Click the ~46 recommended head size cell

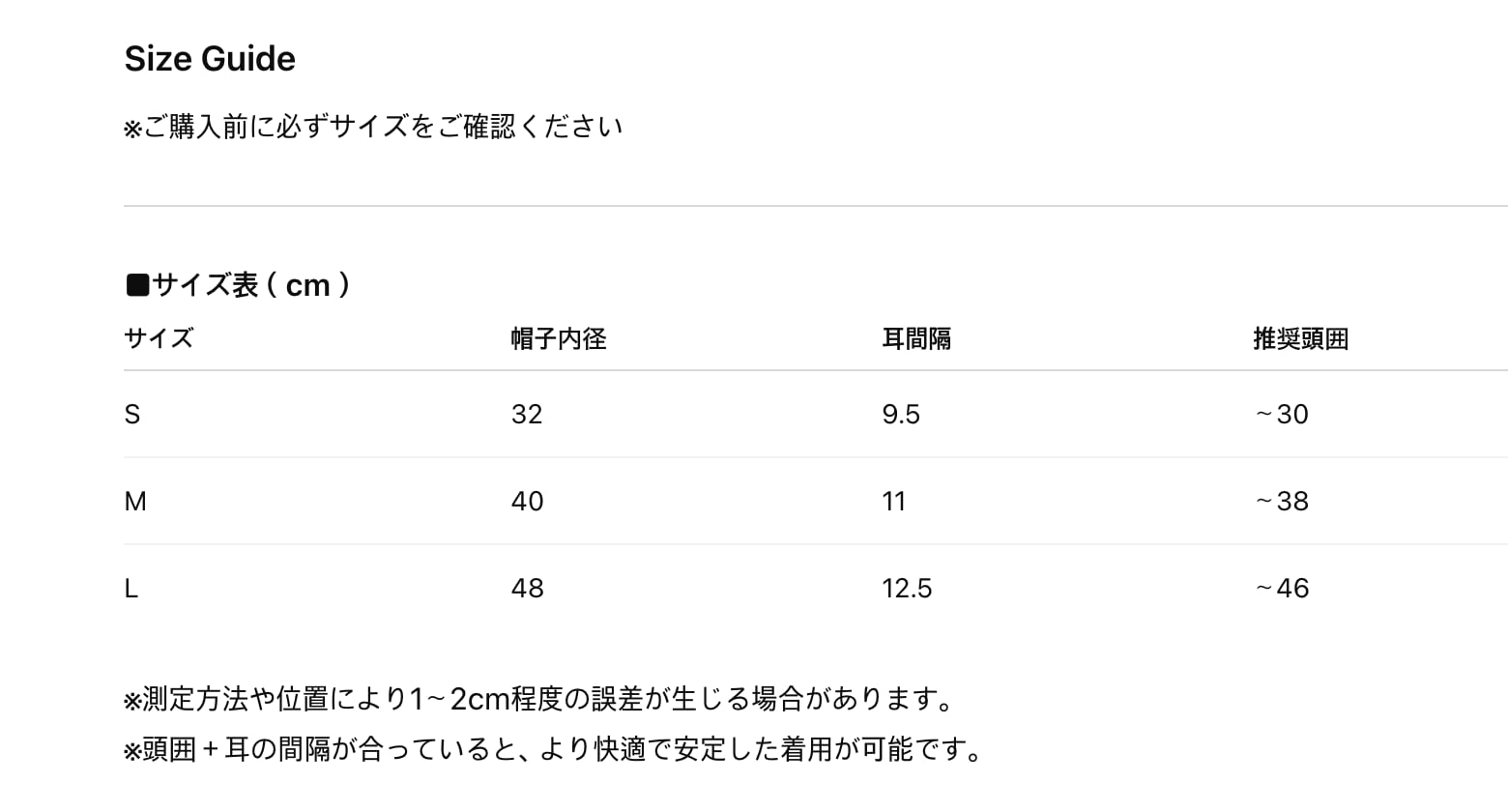coord(1282,589)
